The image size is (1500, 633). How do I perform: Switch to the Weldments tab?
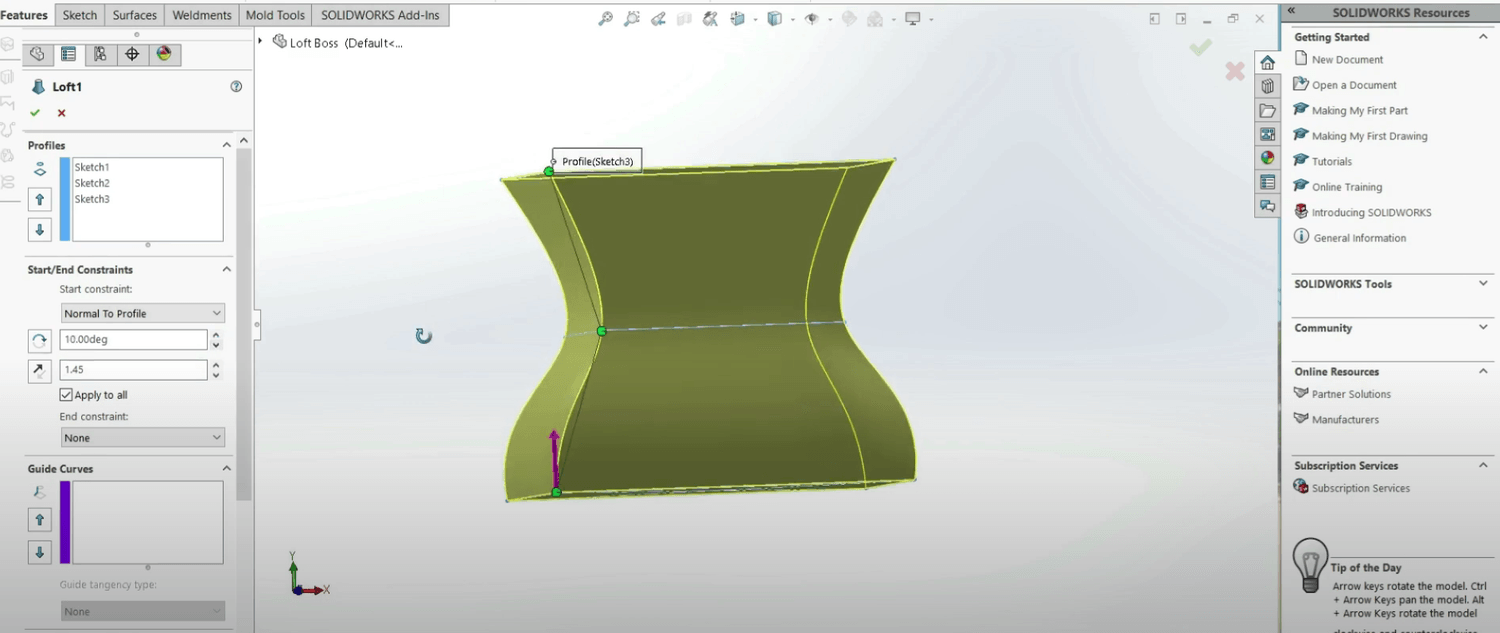click(201, 15)
